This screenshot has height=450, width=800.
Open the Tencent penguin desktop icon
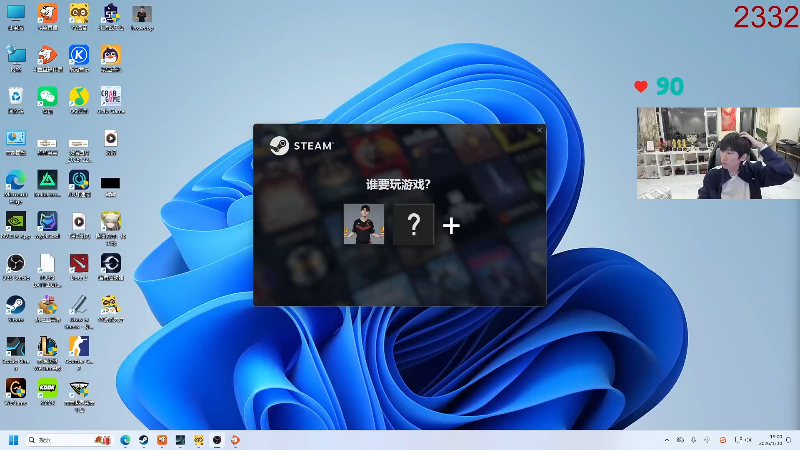111,59
